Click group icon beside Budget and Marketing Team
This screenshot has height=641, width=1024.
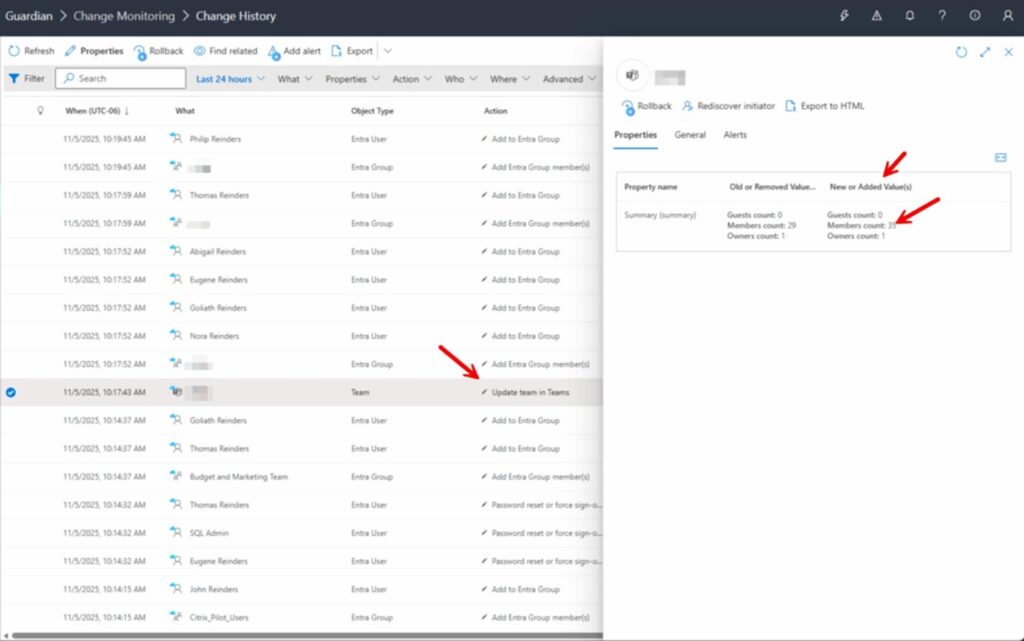(176, 476)
